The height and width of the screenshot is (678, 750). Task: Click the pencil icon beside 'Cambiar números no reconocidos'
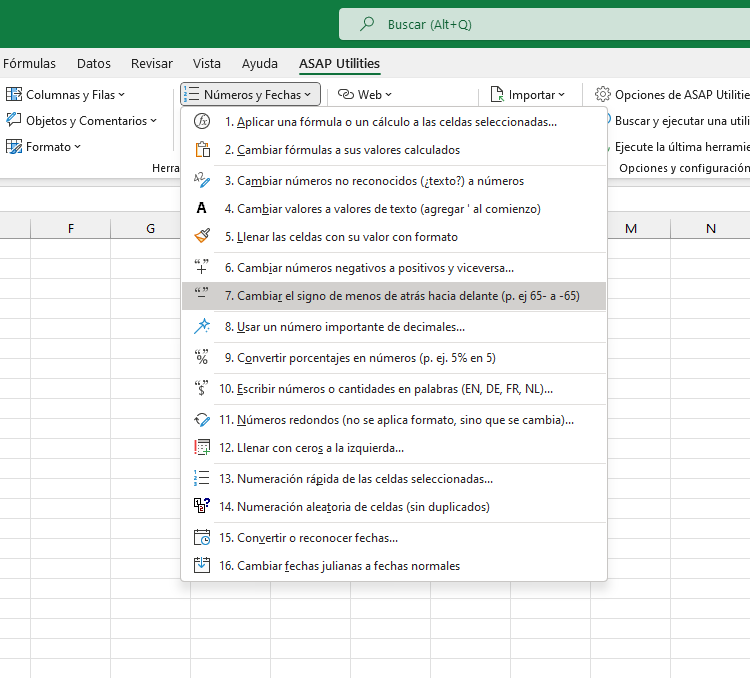(x=202, y=180)
